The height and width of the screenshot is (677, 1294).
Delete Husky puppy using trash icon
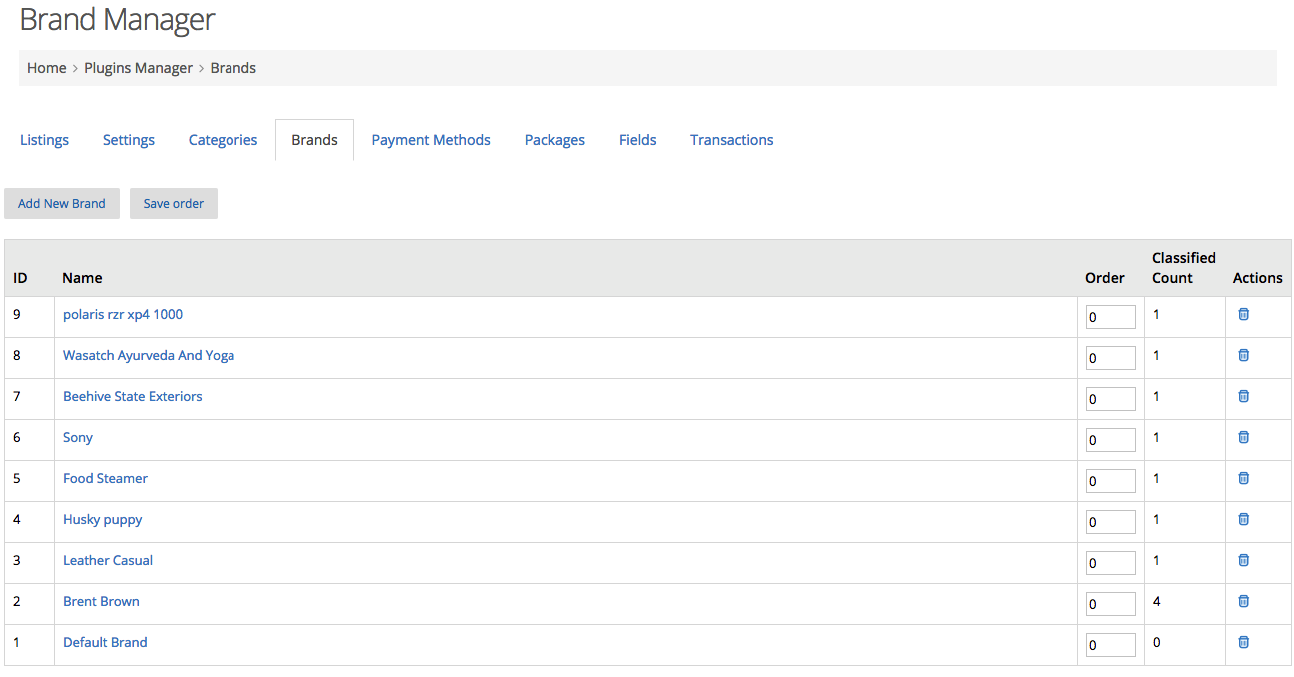click(1244, 519)
